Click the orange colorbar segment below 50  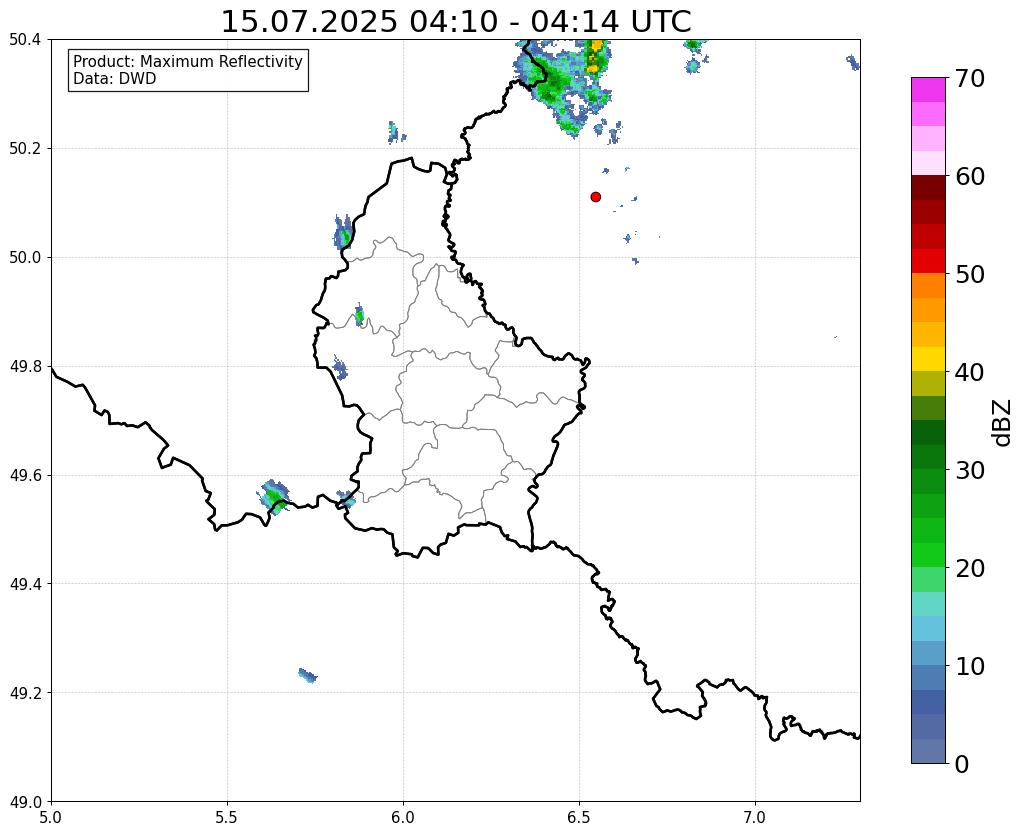pos(928,286)
